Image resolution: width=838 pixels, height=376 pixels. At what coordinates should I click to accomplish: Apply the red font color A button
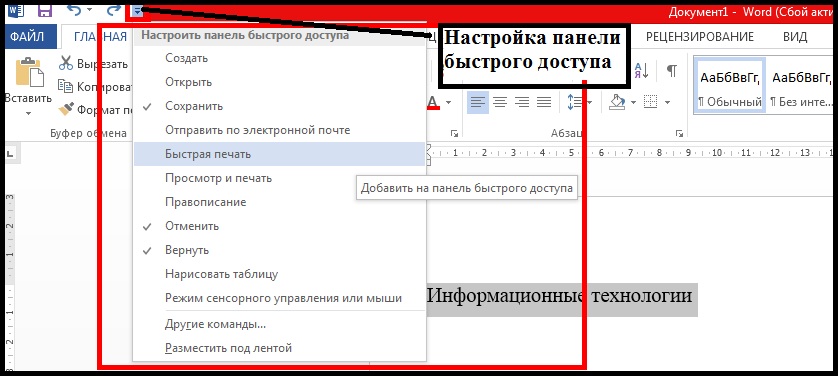pyautogui.click(x=433, y=102)
